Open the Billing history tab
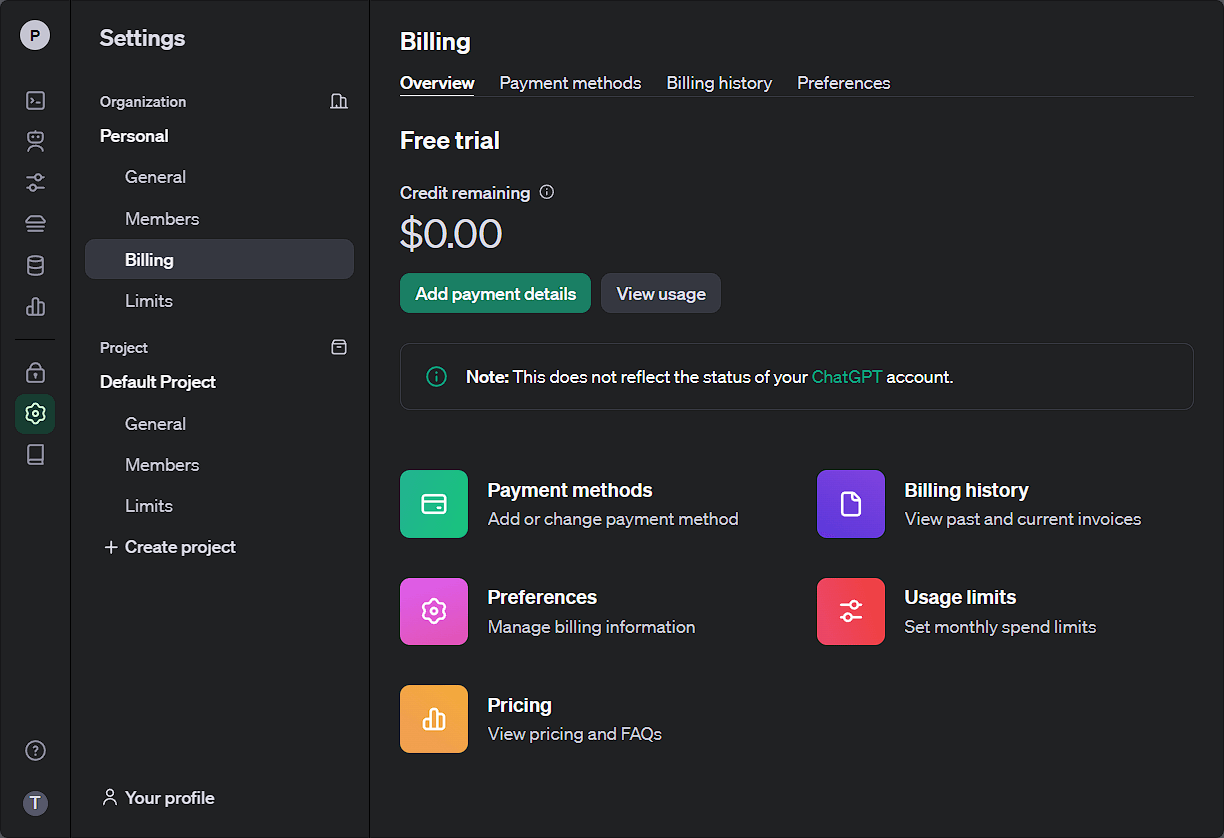This screenshot has width=1224, height=838. click(x=719, y=83)
